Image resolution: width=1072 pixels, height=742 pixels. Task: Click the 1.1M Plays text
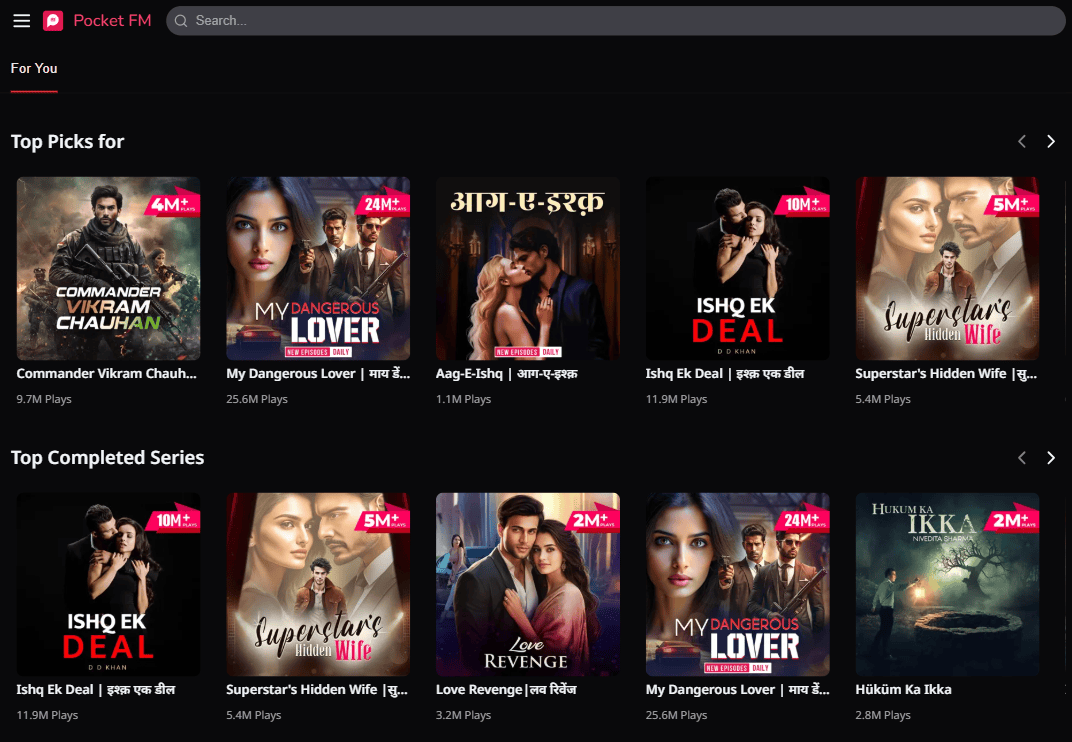[x=464, y=399]
